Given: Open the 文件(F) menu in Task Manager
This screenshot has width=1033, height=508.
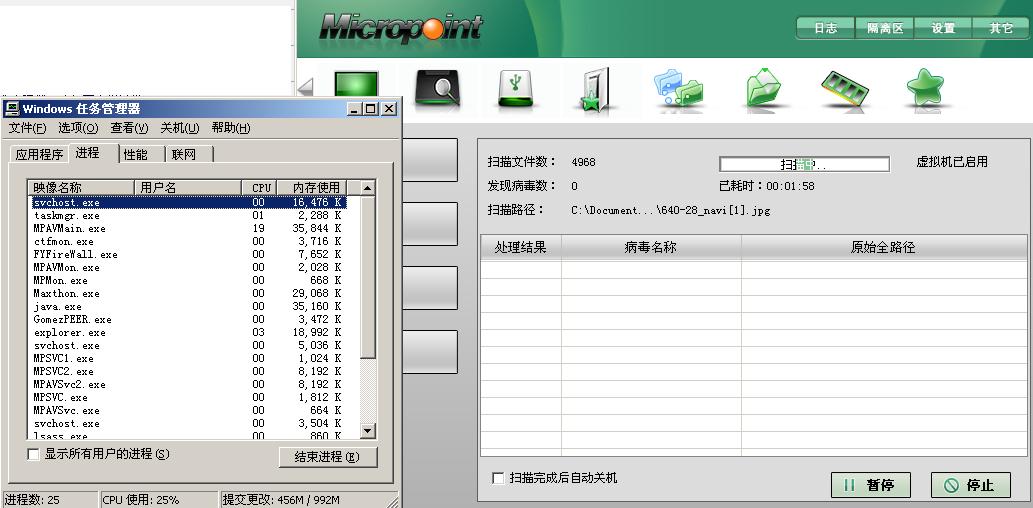Looking at the screenshot, I should (27, 128).
